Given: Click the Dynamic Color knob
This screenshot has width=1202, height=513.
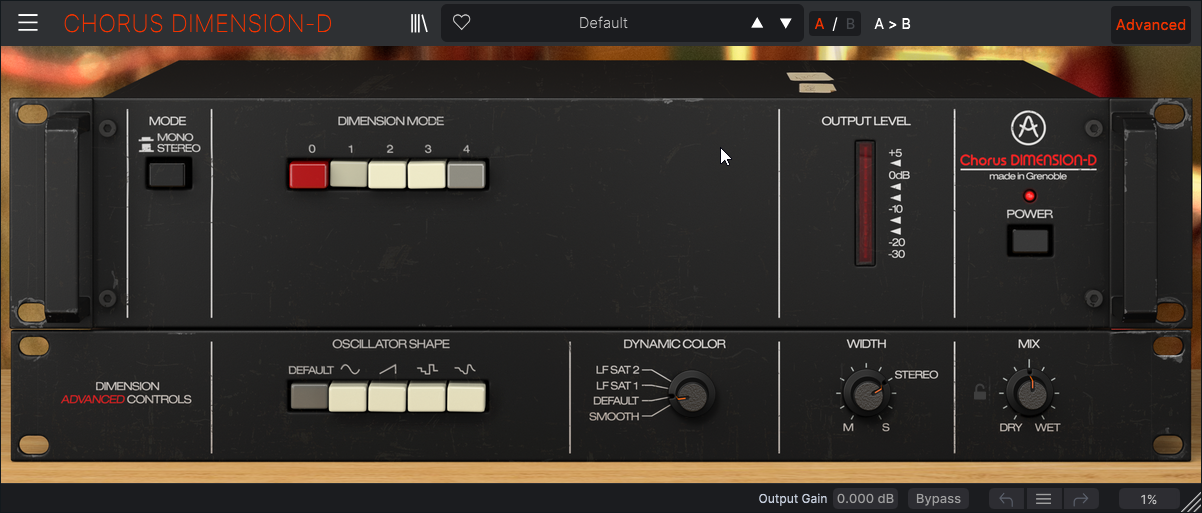Looking at the screenshot, I should pos(689,393).
